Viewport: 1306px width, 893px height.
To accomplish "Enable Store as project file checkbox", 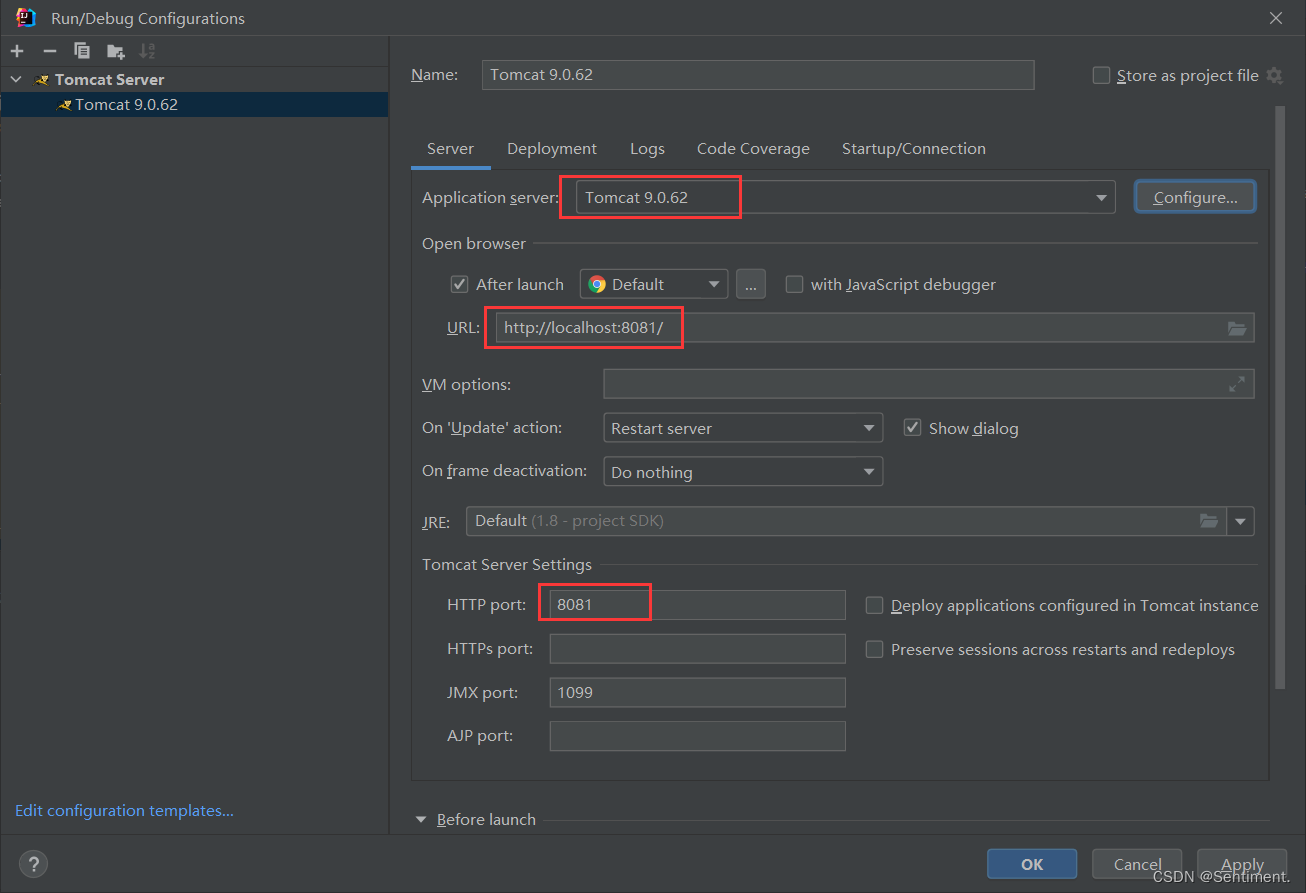I will point(1101,75).
